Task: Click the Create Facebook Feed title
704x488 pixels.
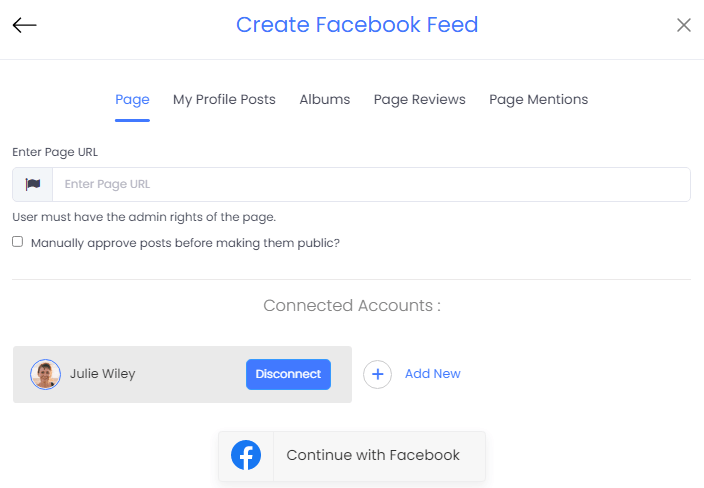Action: 357,24
